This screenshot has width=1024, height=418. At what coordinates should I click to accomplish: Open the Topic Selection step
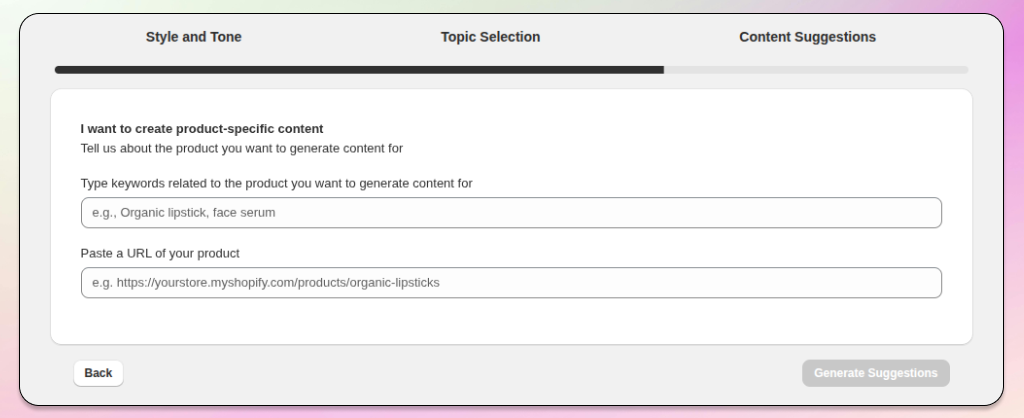click(x=490, y=37)
